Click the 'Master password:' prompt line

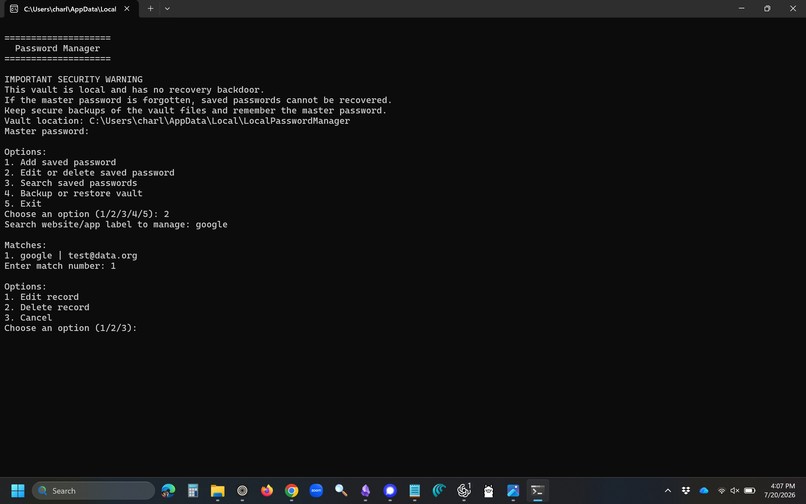coord(47,131)
